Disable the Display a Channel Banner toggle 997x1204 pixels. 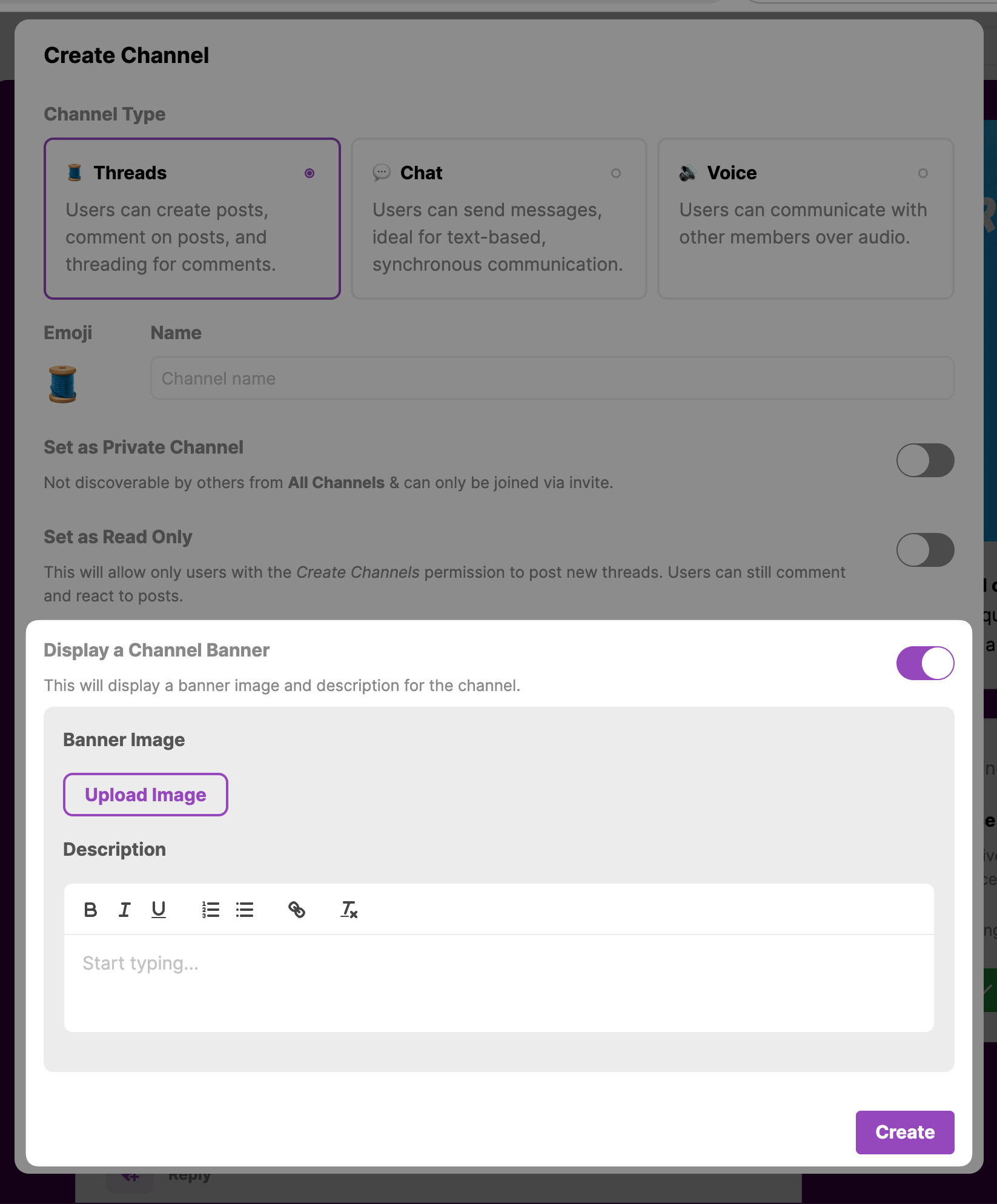pos(924,663)
